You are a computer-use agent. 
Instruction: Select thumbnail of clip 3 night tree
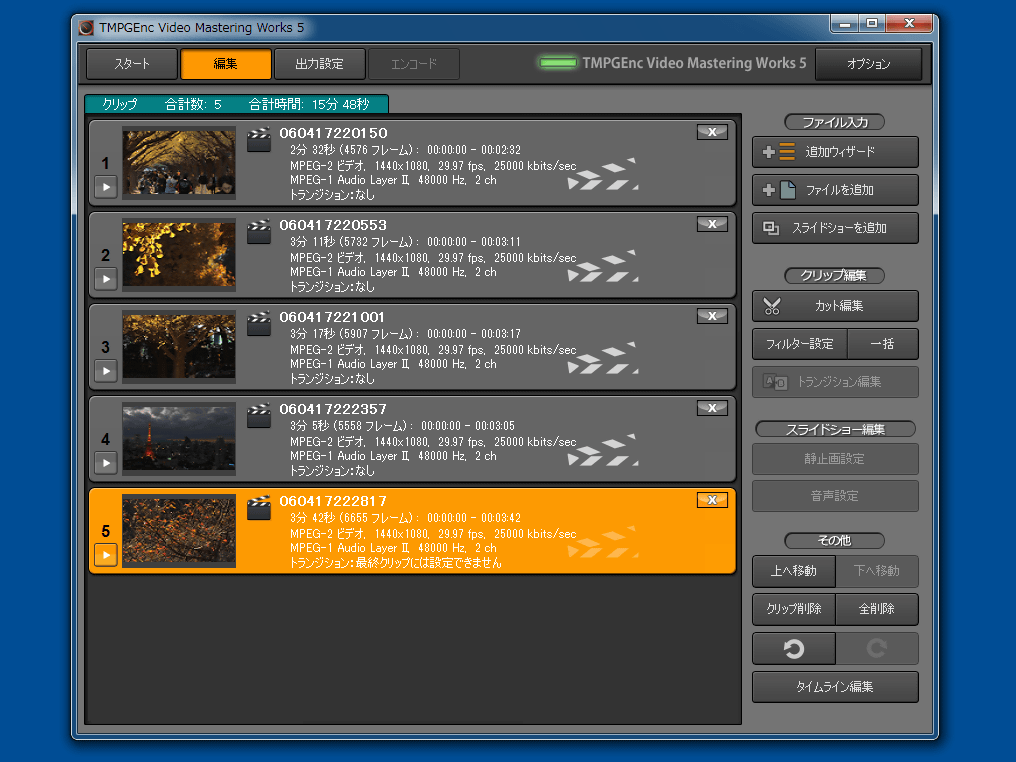click(179, 347)
